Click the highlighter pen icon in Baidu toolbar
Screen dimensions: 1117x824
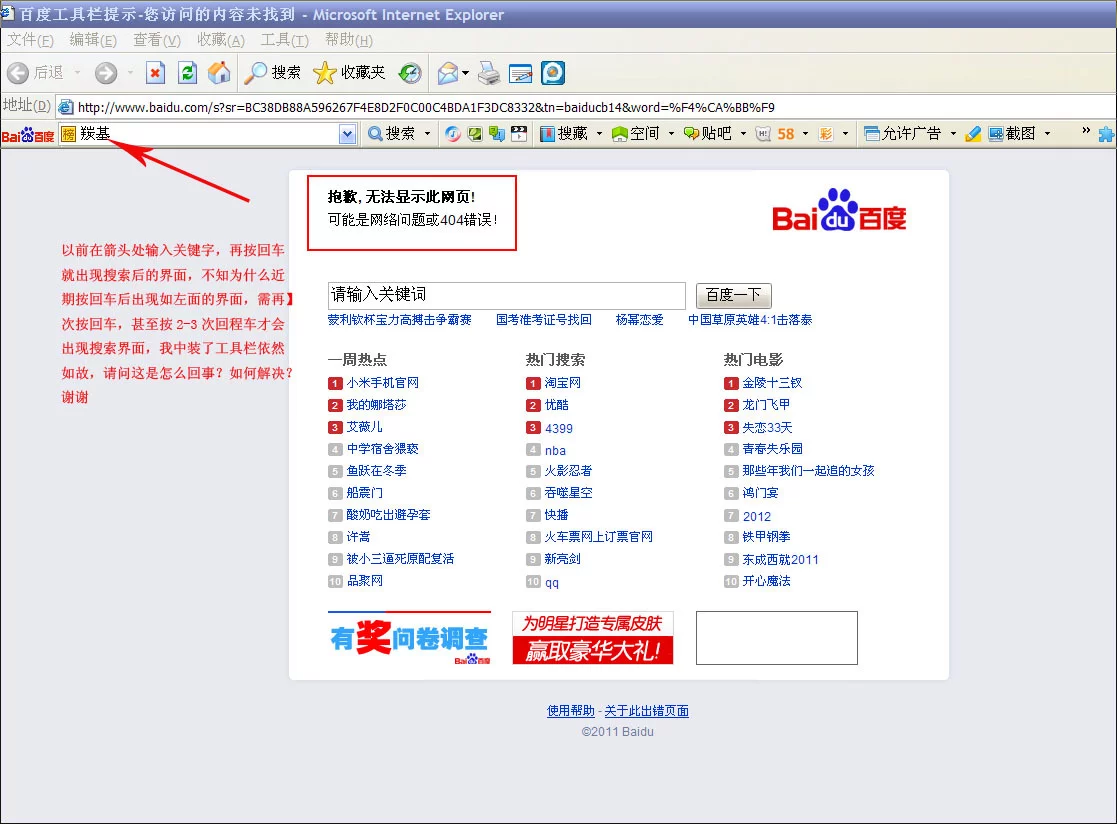coord(973,133)
